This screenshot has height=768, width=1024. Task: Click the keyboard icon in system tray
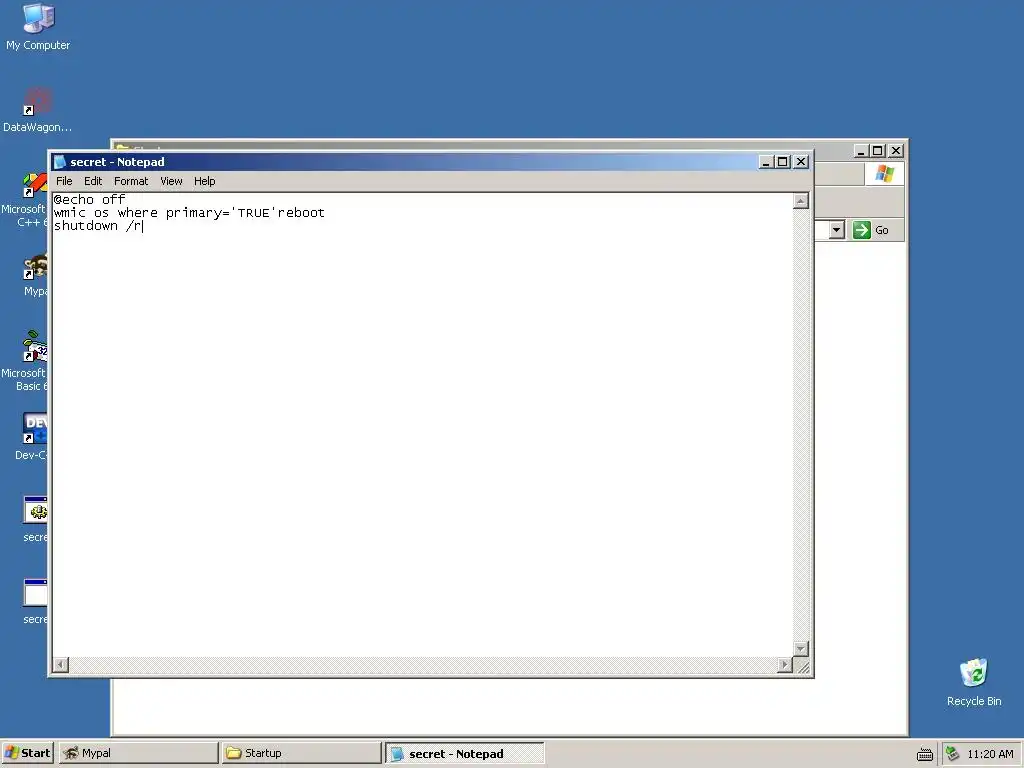point(925,754)
